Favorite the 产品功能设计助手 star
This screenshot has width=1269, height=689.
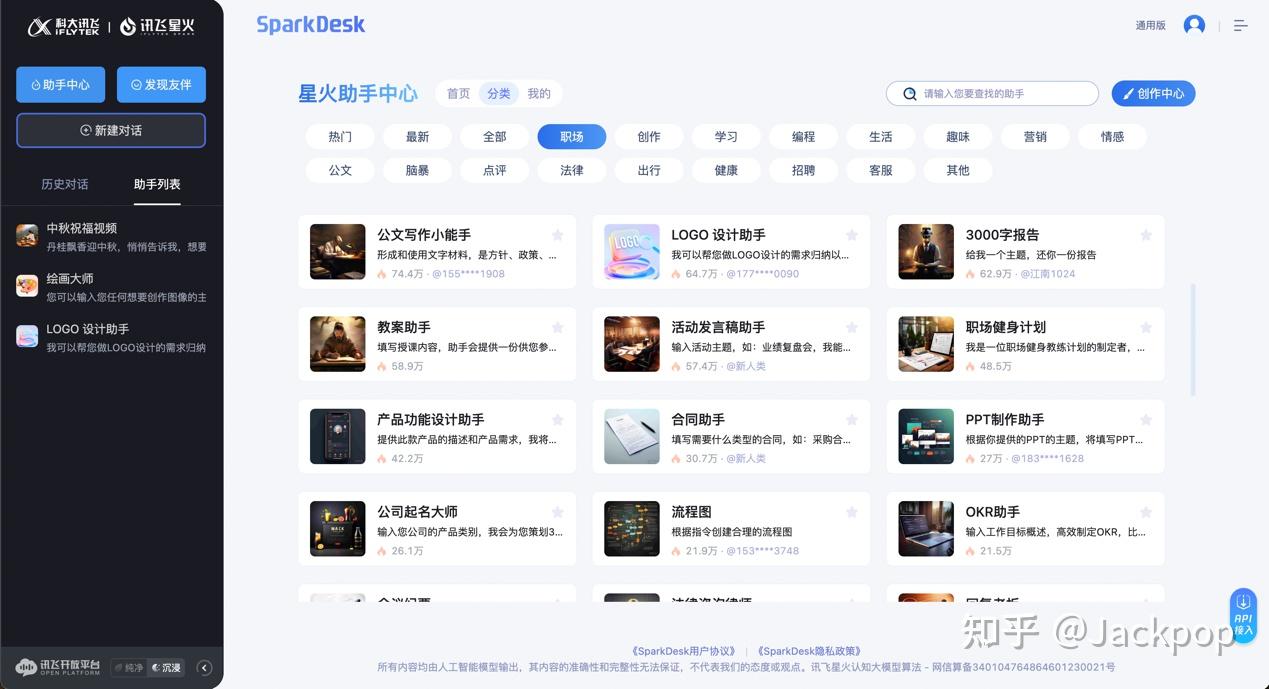point(558,420)
